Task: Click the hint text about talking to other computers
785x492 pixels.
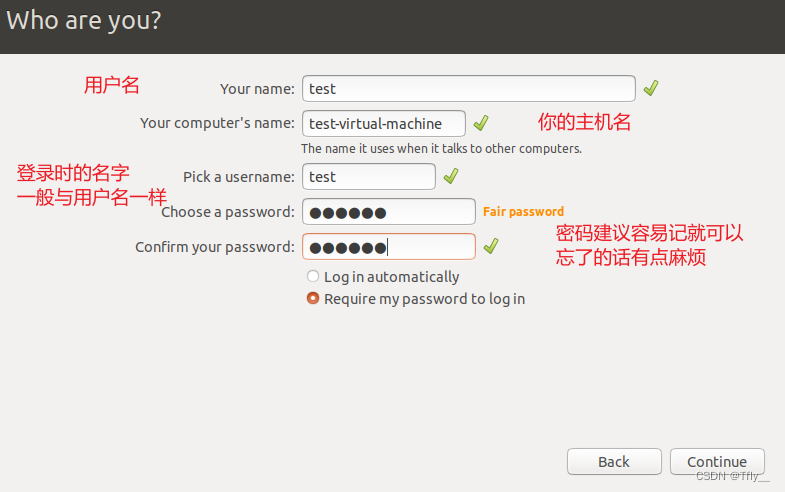Action: (441, 149)
